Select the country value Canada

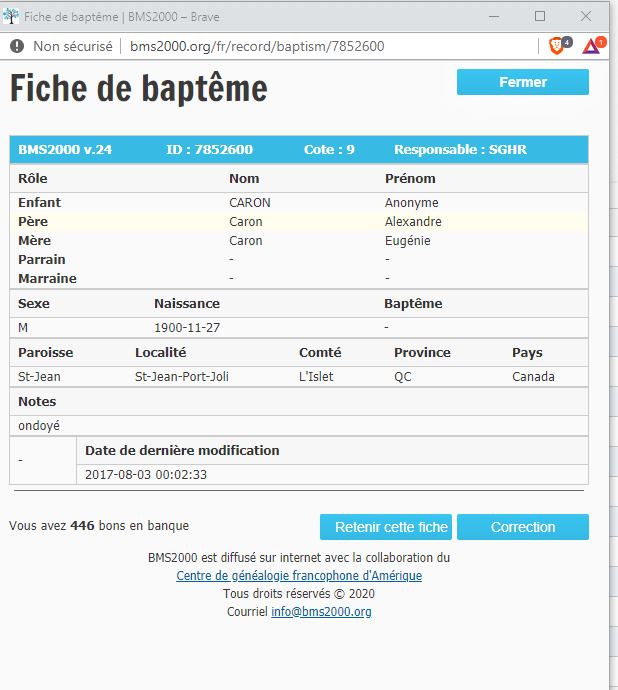click(533, 377)
